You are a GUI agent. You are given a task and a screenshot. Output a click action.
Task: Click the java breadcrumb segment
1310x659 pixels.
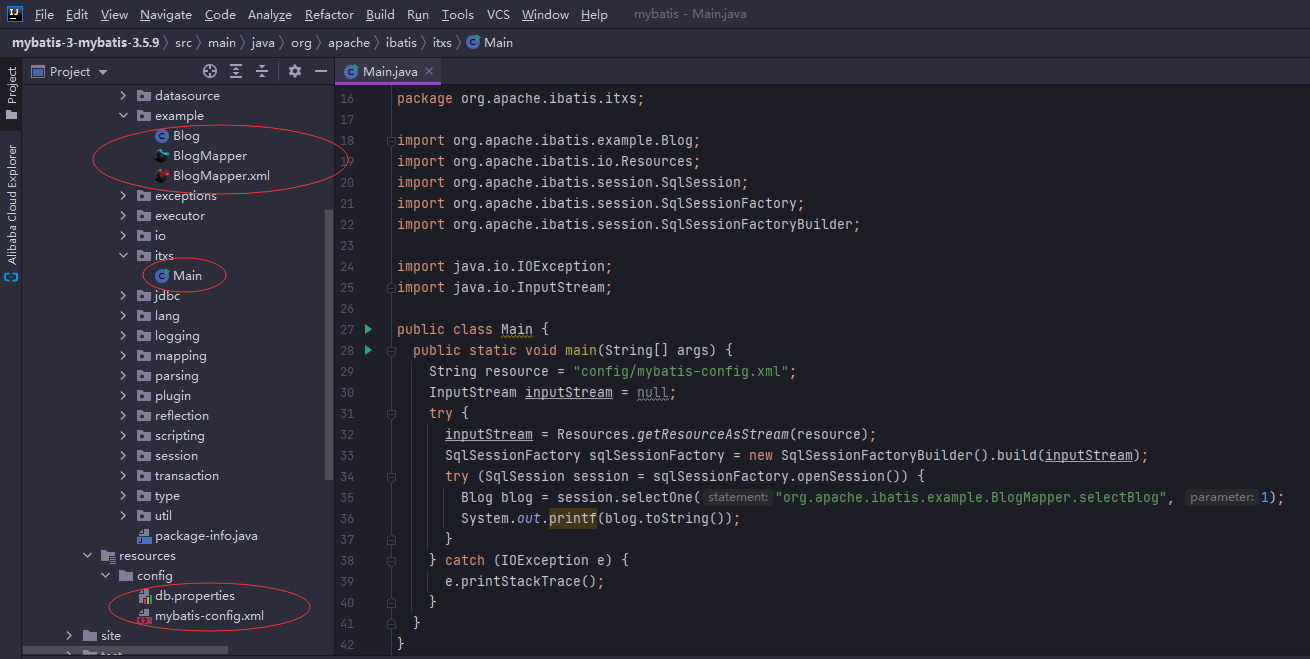coord(263,43)
